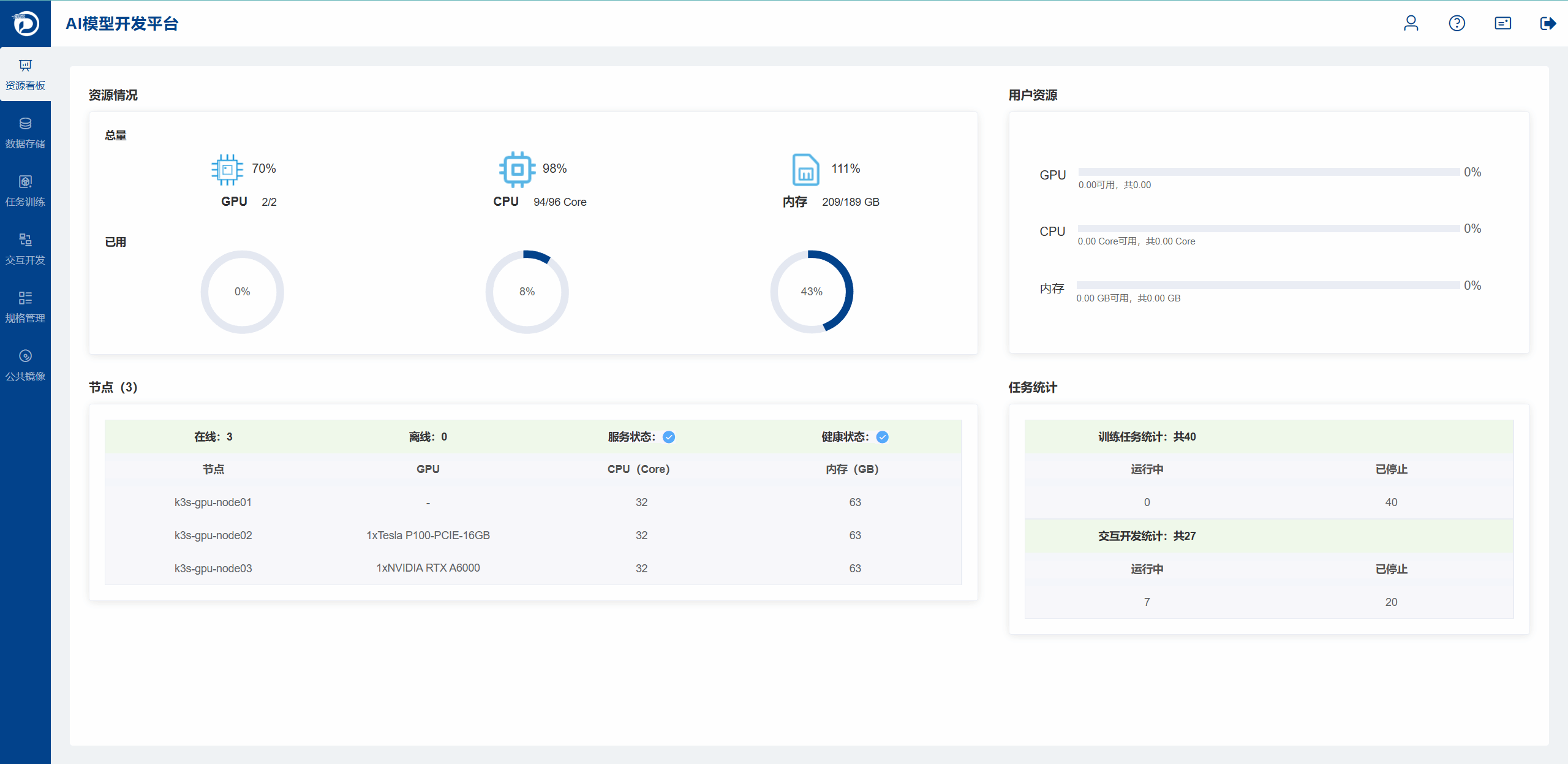Click the message card icon in header

(x=1502, y=23)
